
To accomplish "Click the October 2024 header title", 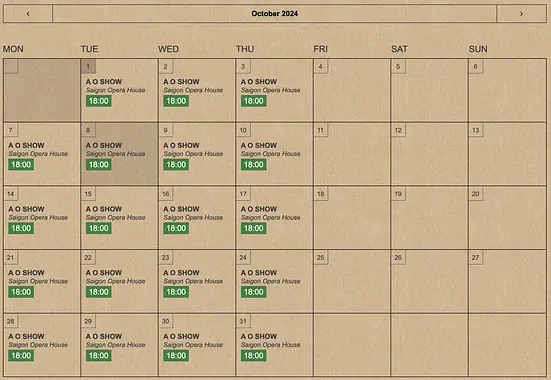I will (274, 14).
